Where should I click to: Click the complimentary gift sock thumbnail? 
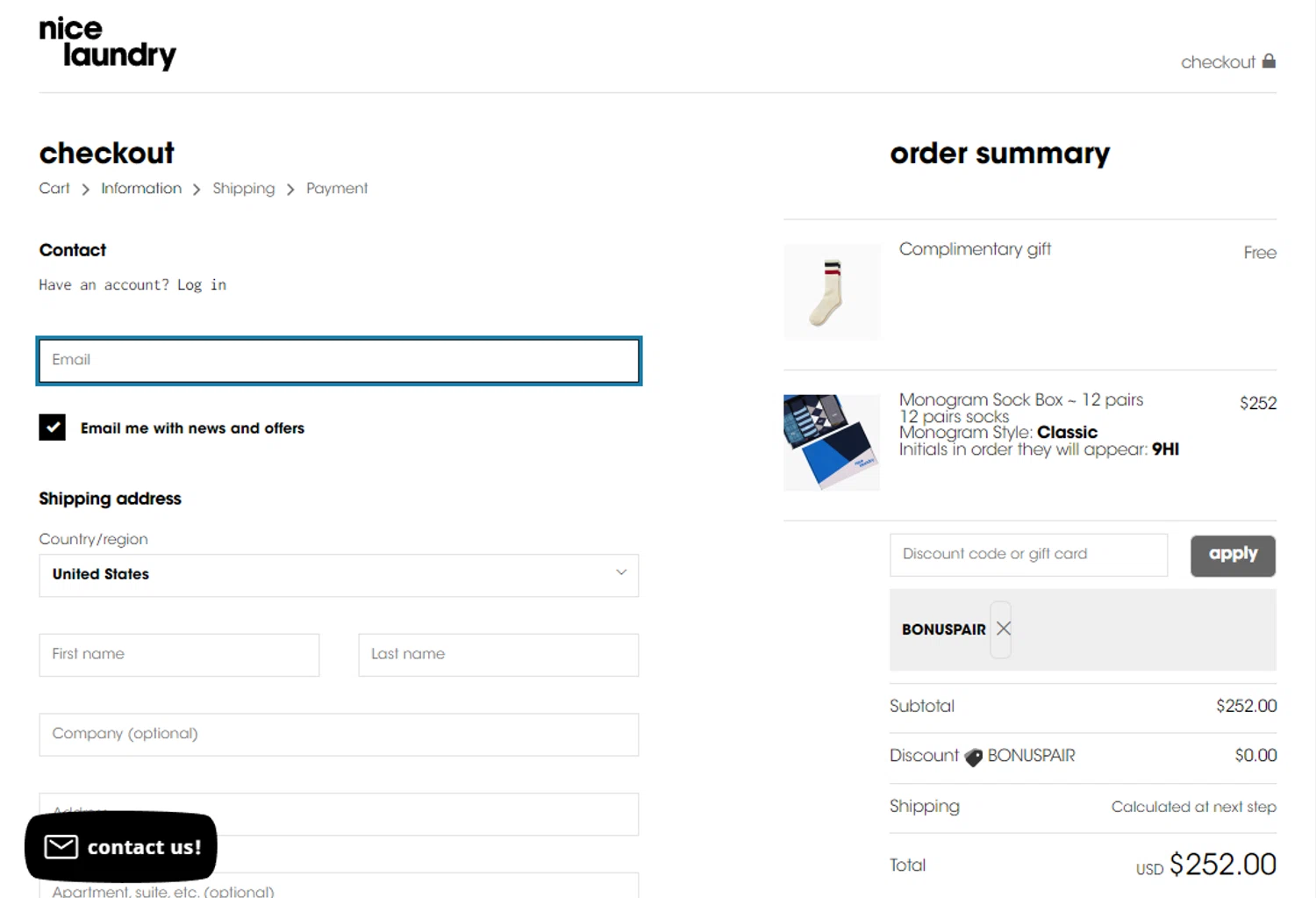coord(831,292)
